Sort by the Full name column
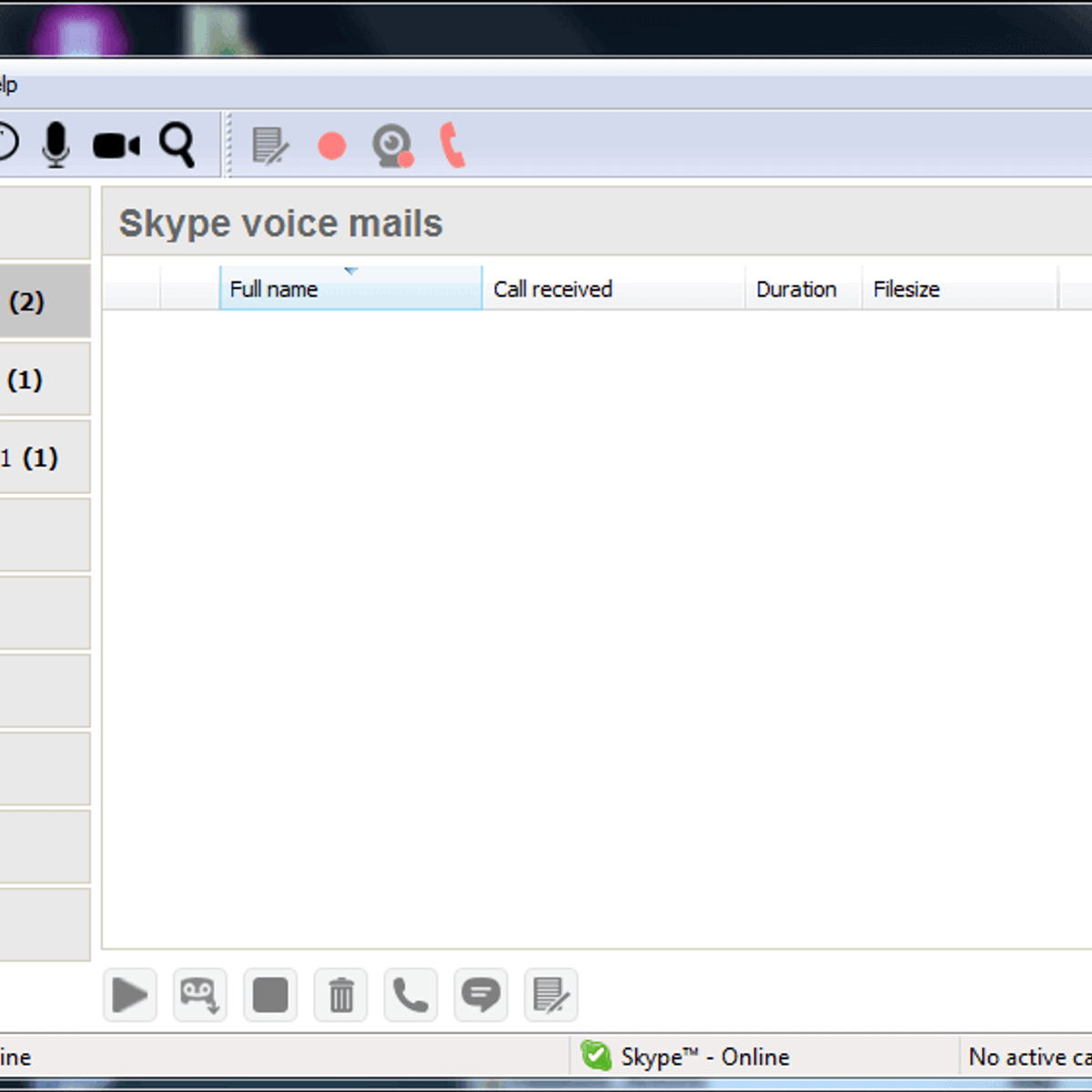 click(x=350, y=288)
